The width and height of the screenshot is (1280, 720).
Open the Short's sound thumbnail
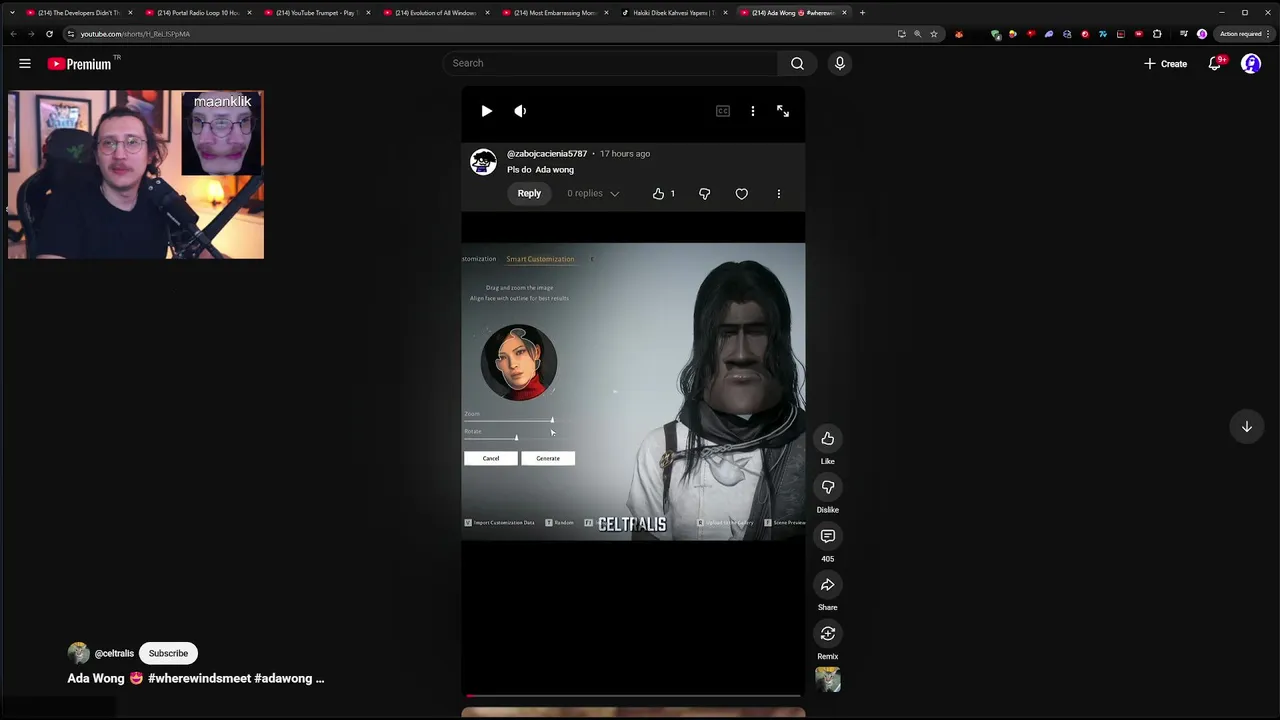click(828, 680)
